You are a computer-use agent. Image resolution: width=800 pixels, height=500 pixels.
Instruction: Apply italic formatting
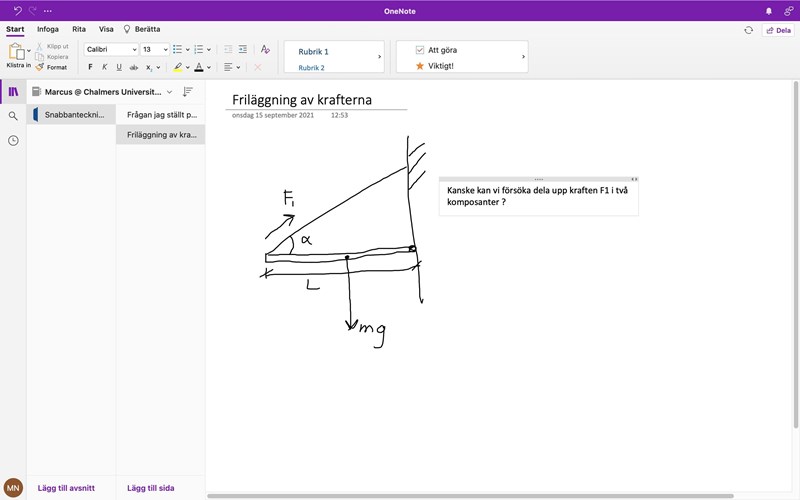(x=105, y=67)
